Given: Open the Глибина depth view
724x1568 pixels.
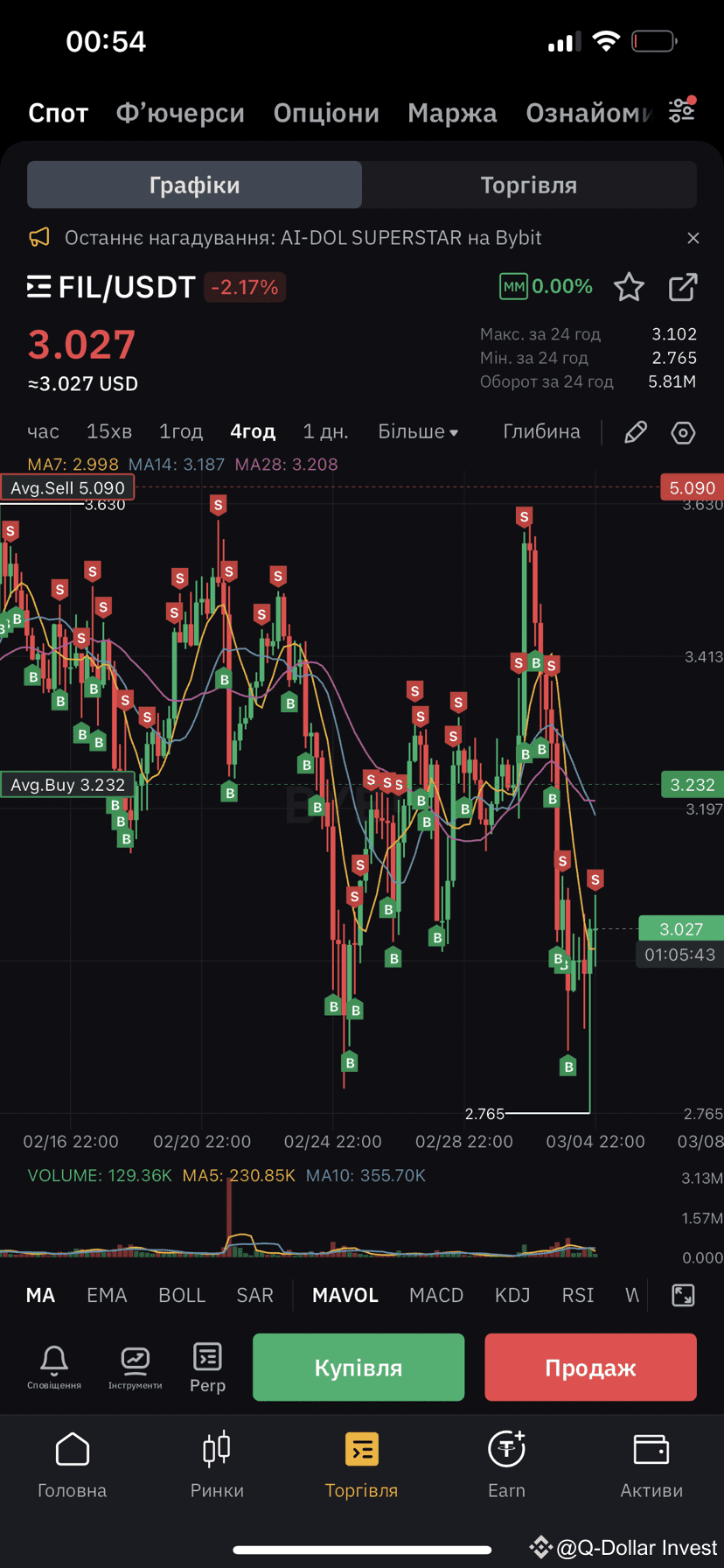Looking at the screenshot, I should pos(542,431).
